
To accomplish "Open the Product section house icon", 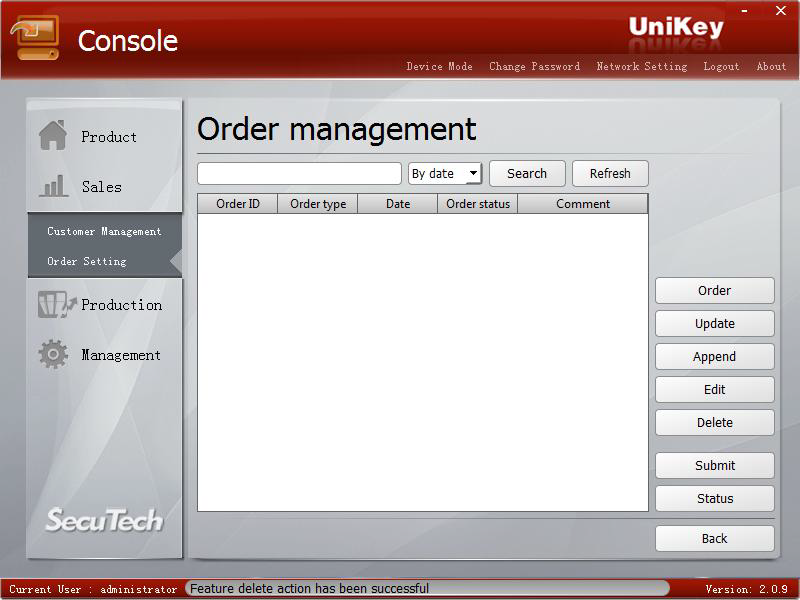I will point(53,135).
